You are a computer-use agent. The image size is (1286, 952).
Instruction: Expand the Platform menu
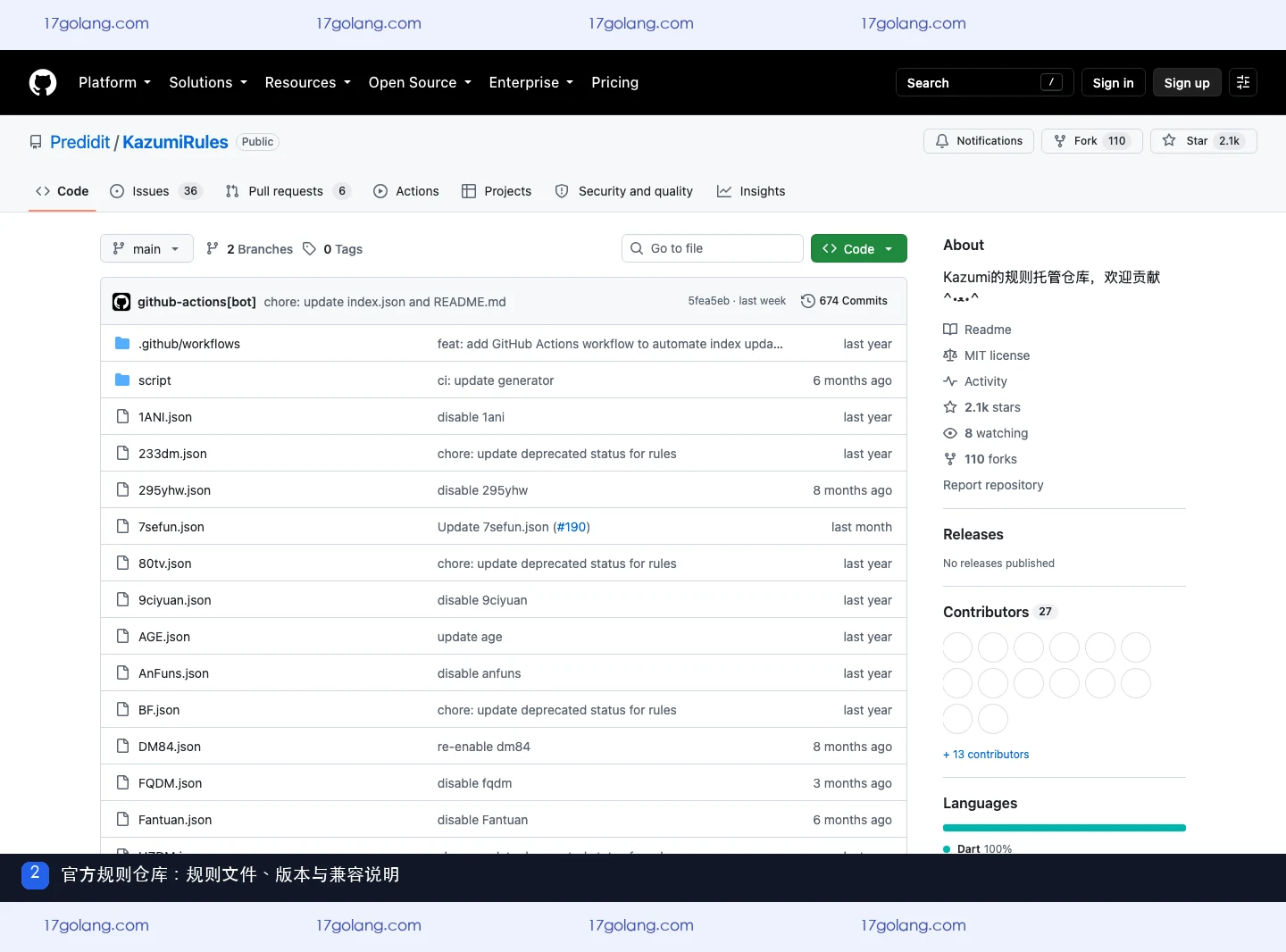[115, 82]
